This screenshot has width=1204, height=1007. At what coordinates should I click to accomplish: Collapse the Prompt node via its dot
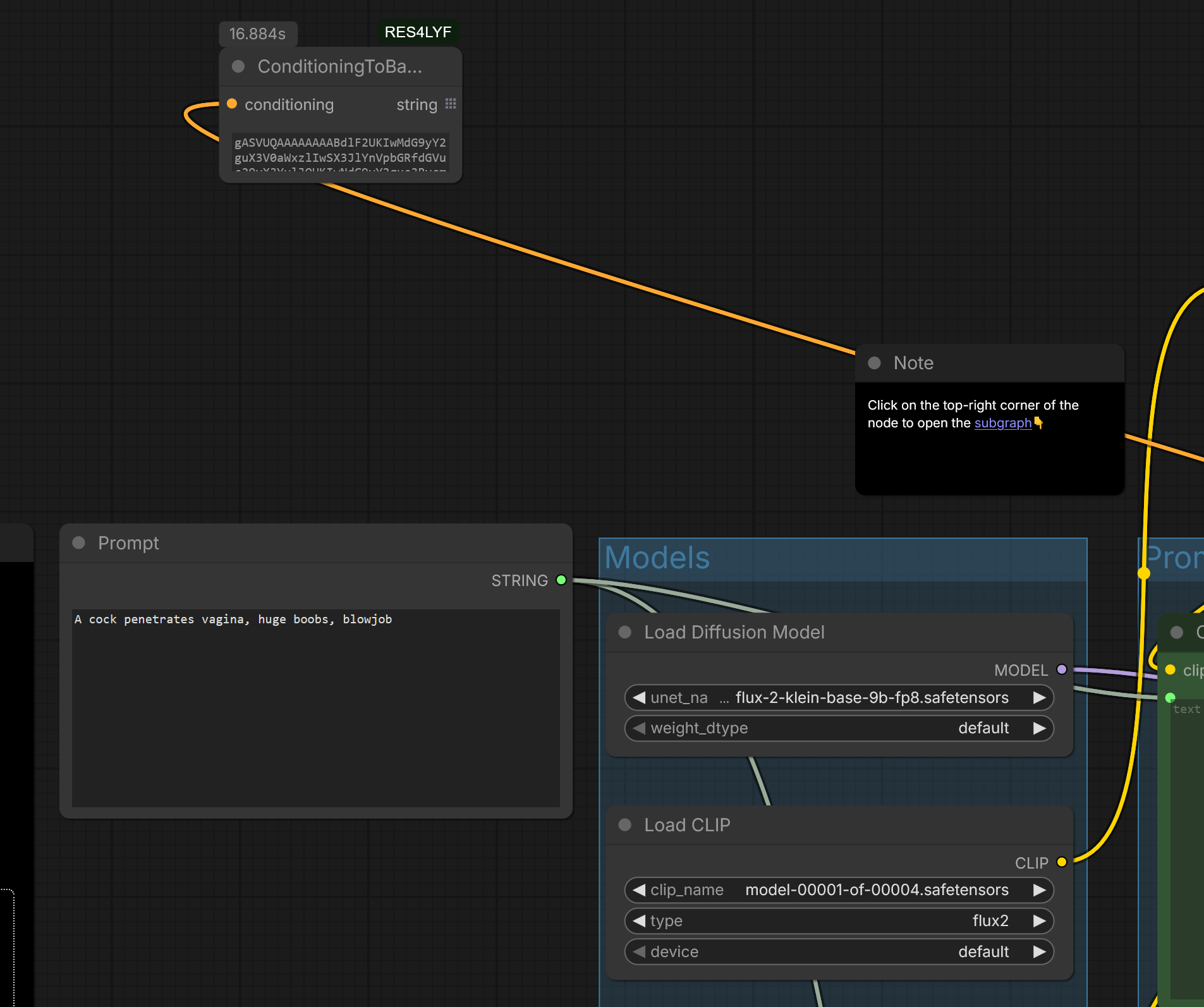click(79, 542)
